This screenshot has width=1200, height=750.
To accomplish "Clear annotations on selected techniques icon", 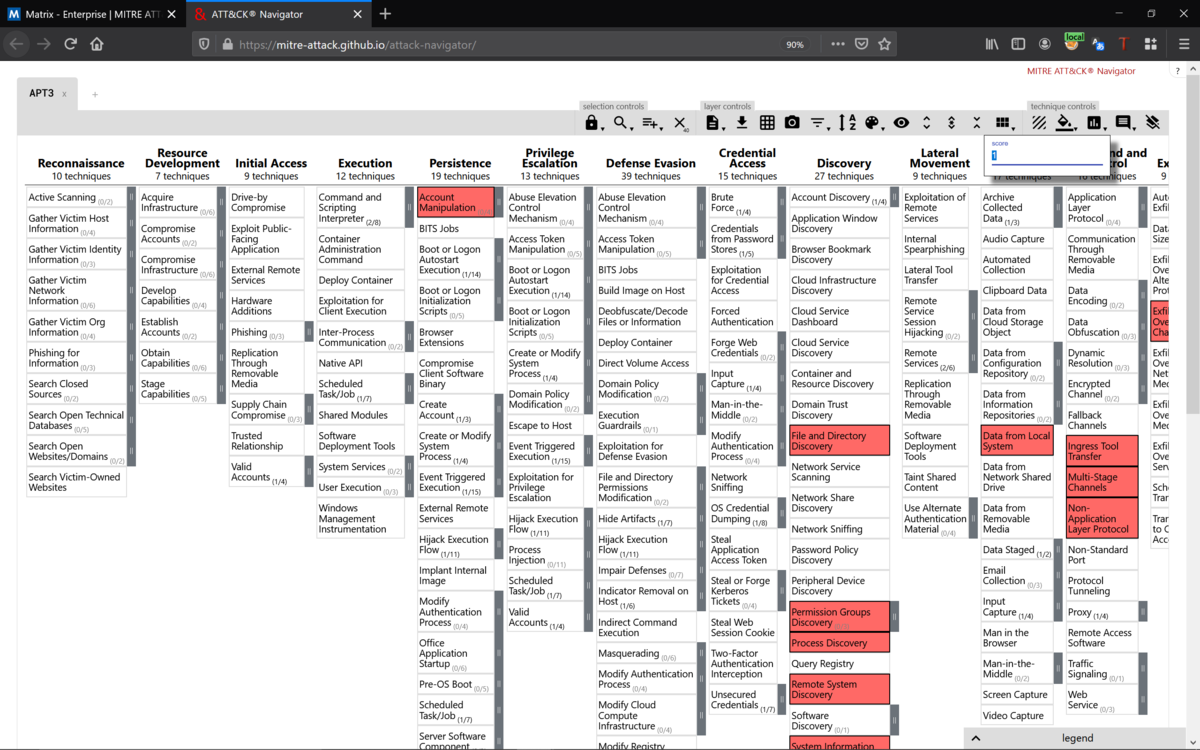I will [x=1152, y=123].
